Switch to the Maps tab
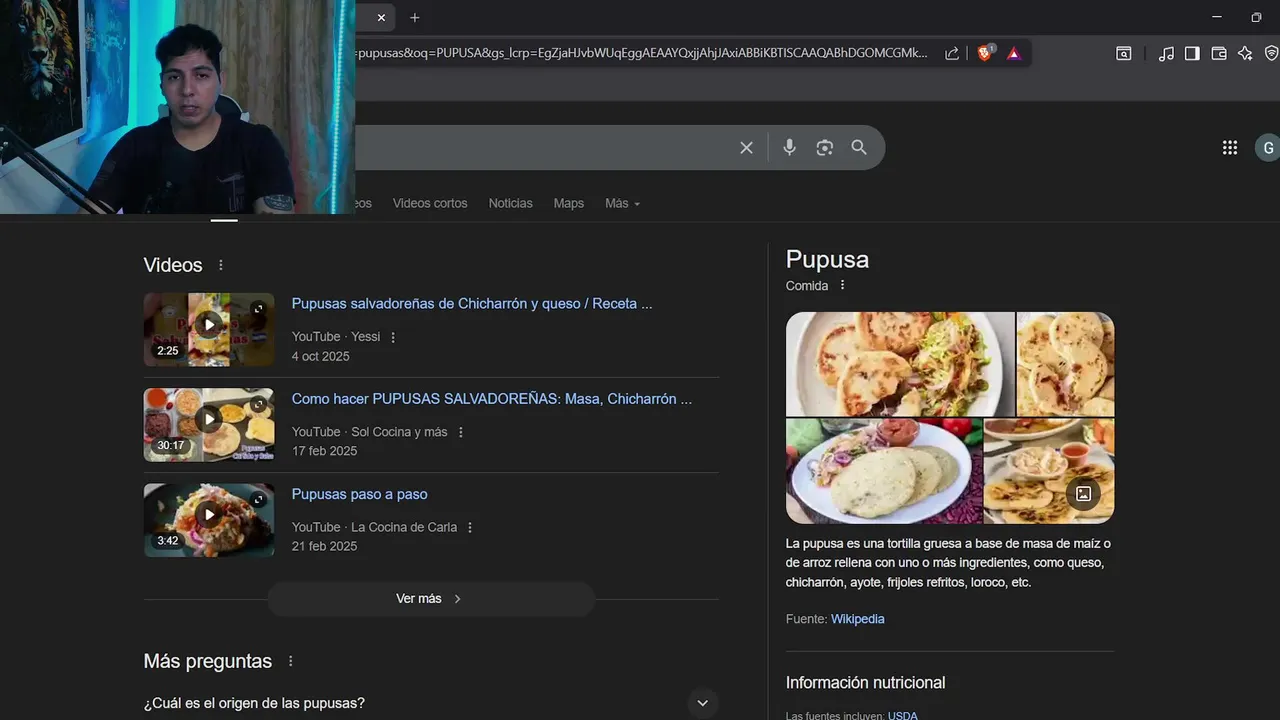The image size is (1280, 720). click(x=569, y=203)
